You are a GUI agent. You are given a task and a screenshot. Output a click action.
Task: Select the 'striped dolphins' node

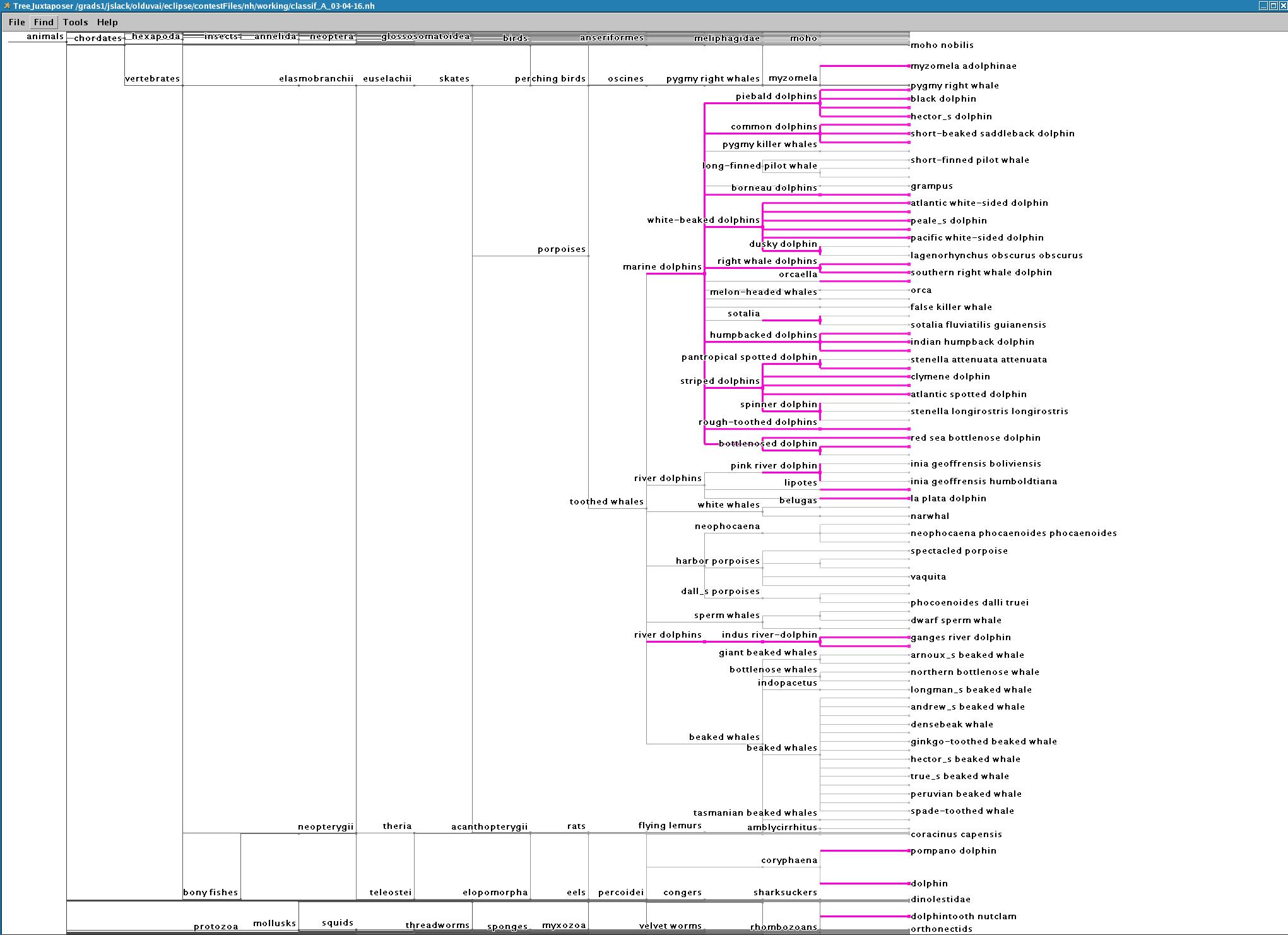pos(720,381)
